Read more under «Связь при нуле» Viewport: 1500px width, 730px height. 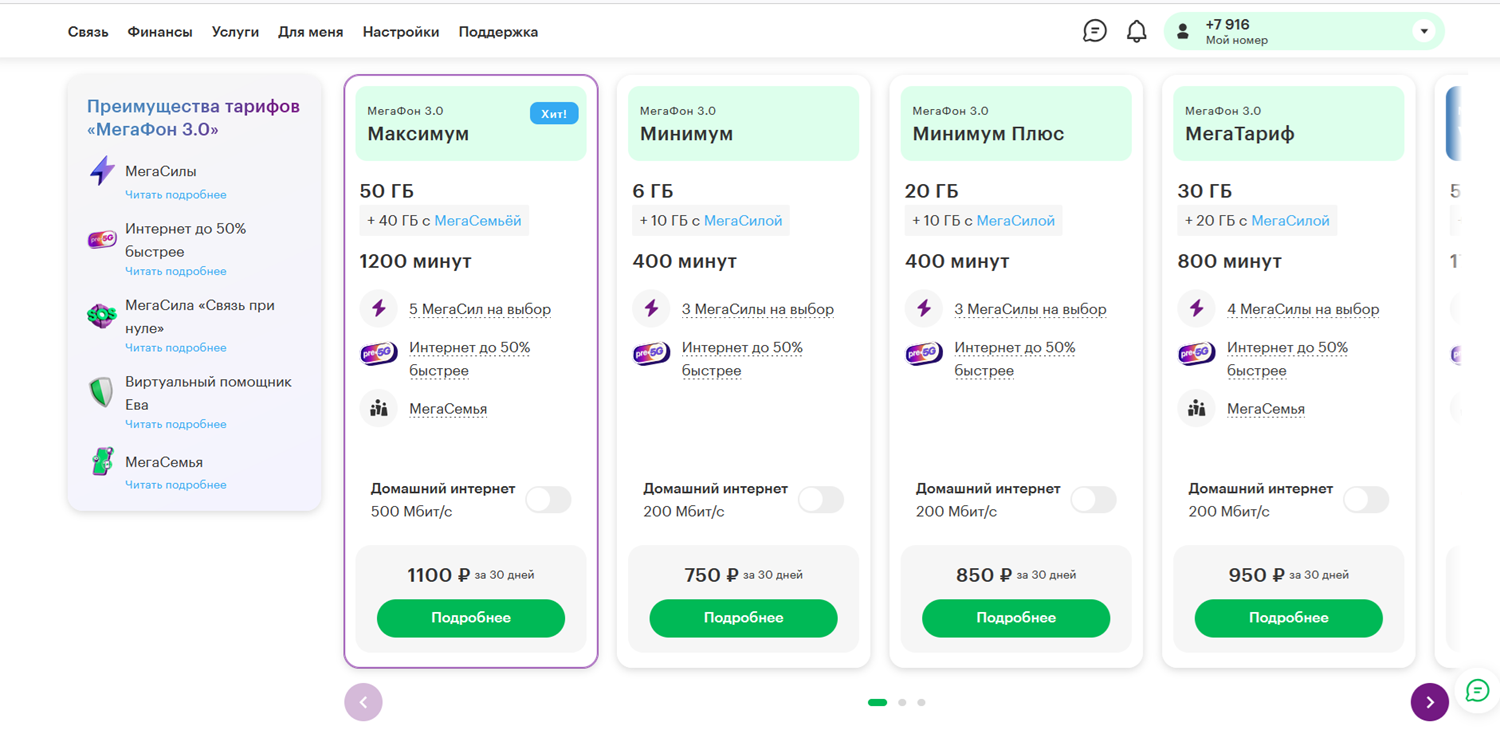coord(176,348)
